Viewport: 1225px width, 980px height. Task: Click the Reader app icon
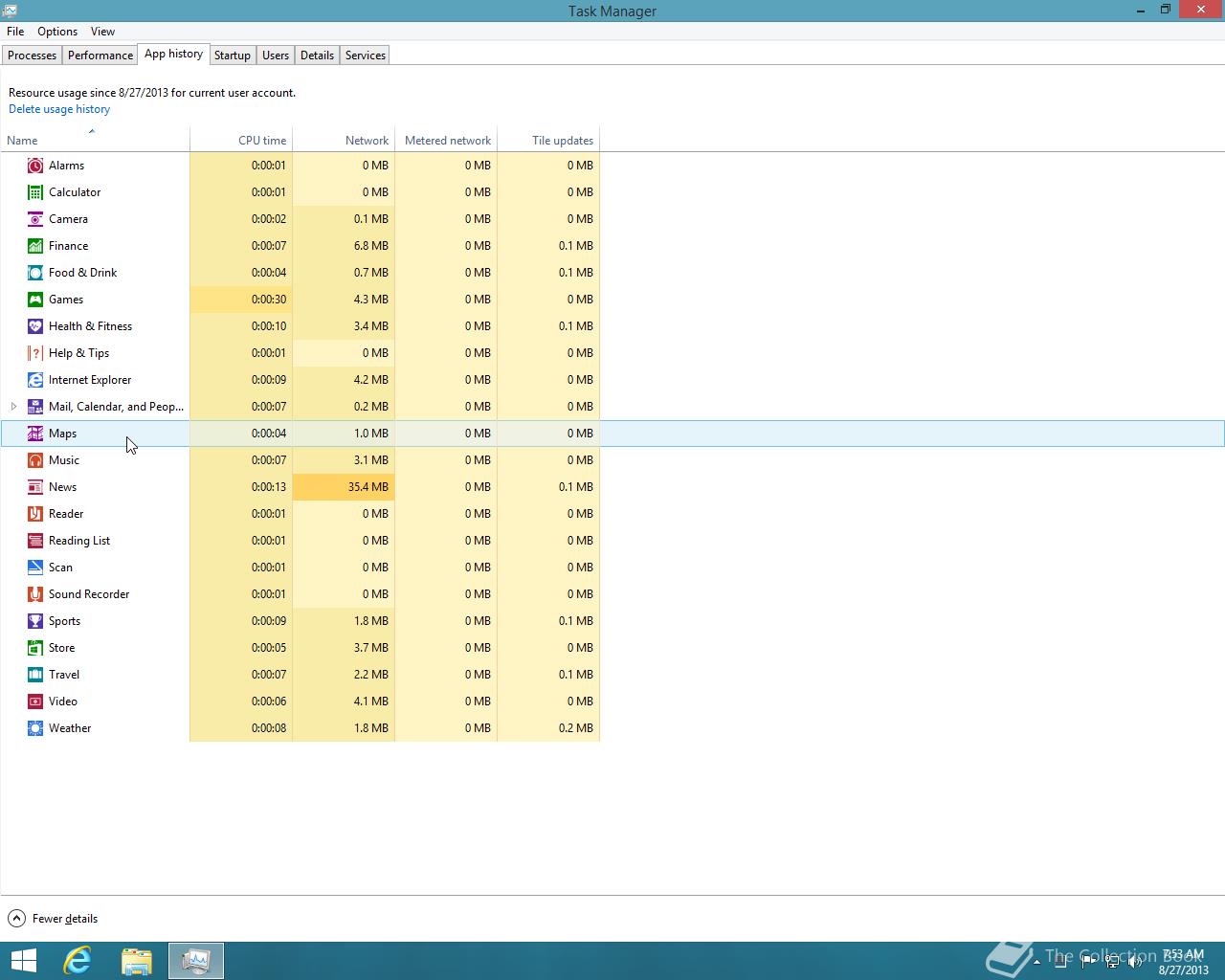[x=35, y=514]
